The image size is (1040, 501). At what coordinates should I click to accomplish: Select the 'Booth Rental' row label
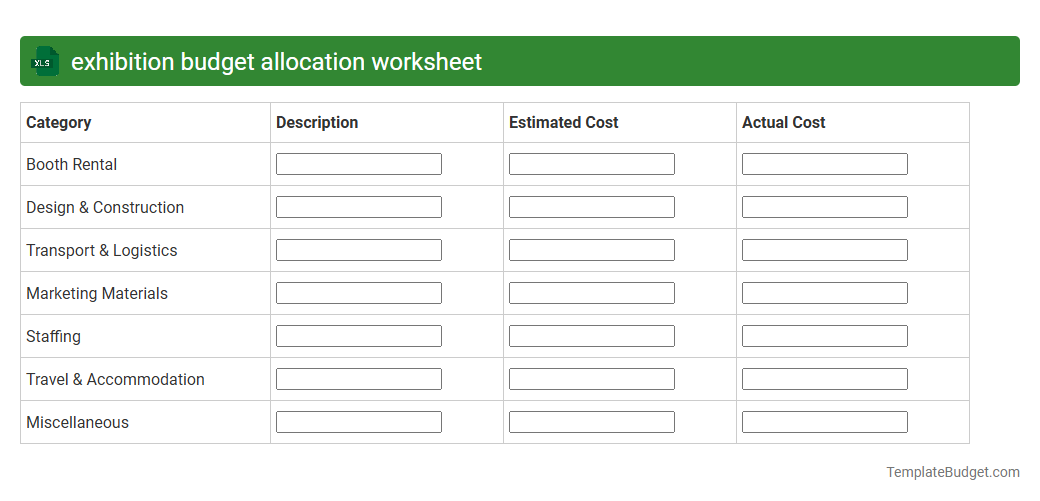coord(72,165)
